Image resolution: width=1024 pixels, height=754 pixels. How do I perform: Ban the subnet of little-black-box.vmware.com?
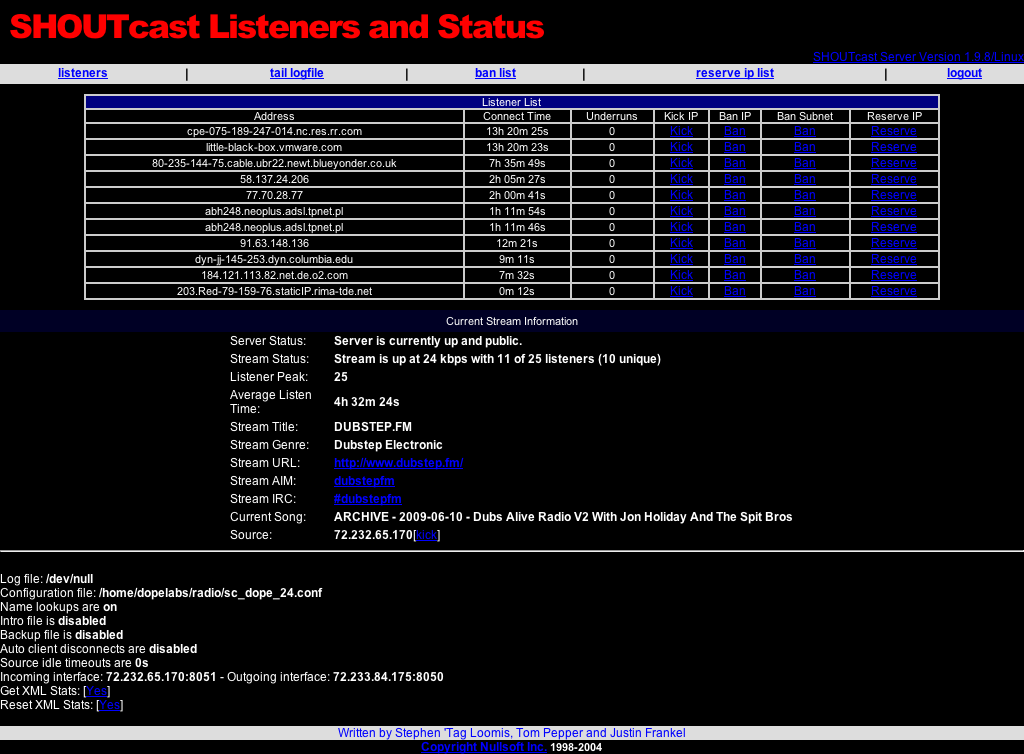point(805,148)
